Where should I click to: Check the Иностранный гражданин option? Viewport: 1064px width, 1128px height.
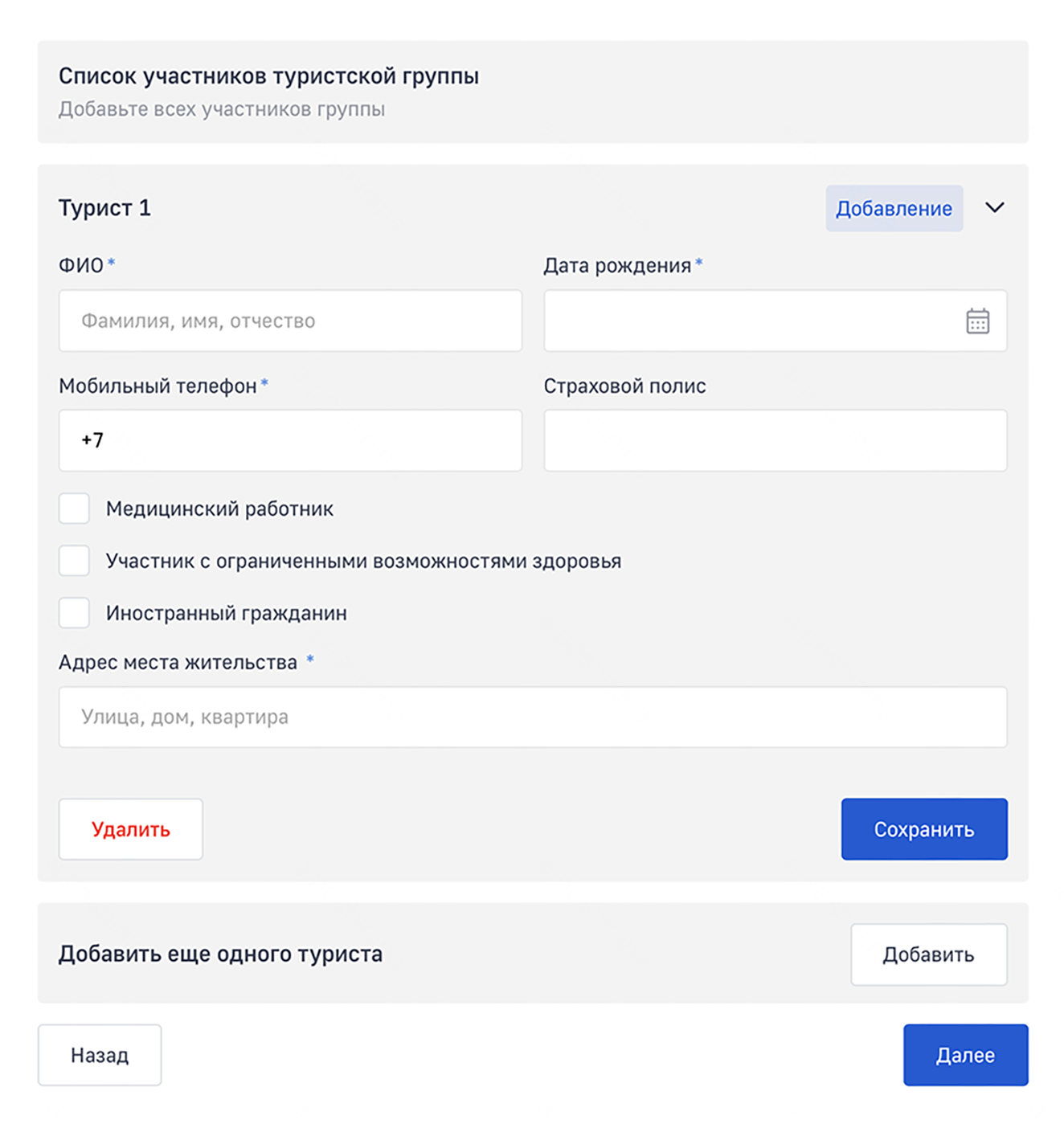[74, 612]
